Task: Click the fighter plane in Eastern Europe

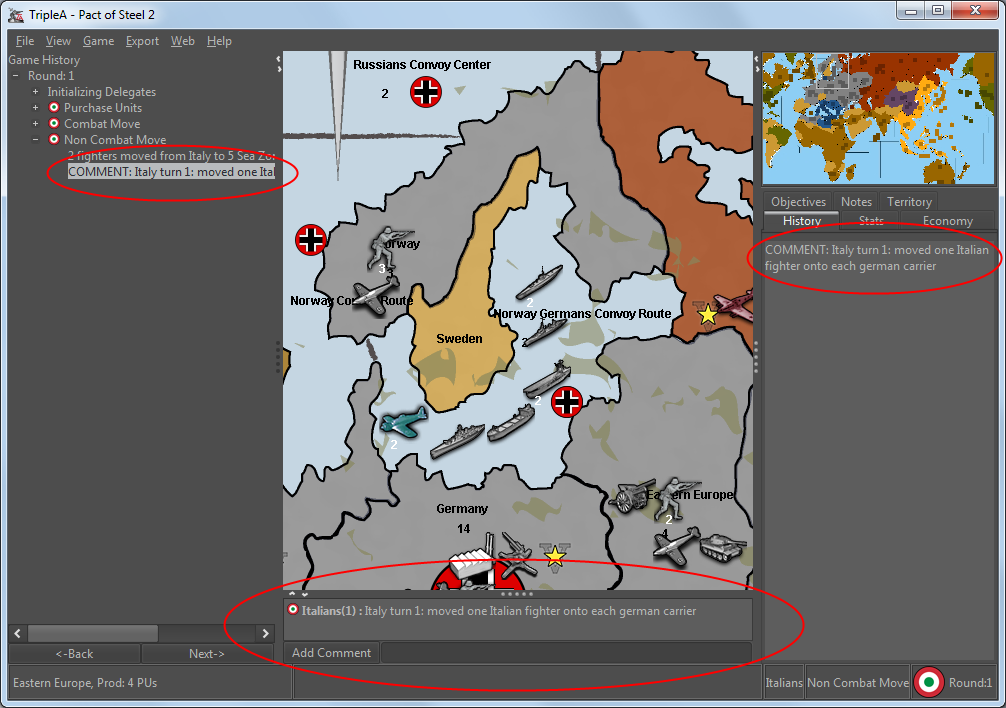Action: point(677,546)
